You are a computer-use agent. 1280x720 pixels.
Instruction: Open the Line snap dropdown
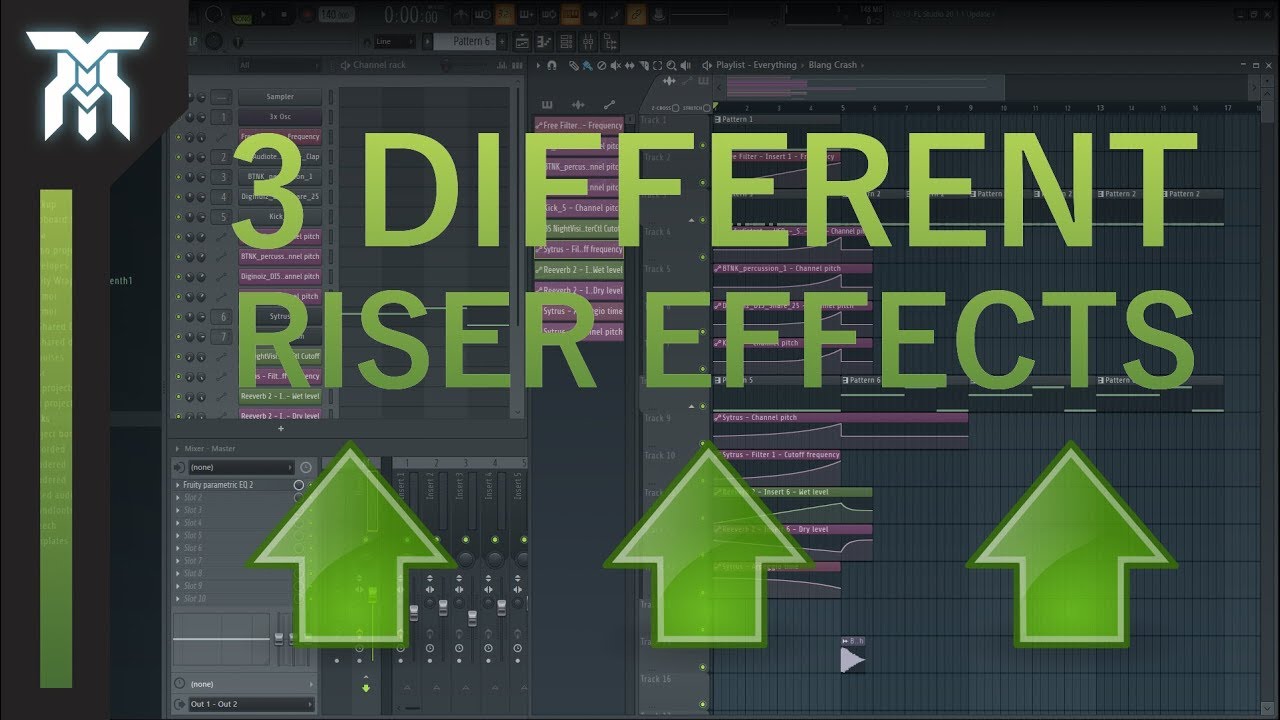click(394, 41)
